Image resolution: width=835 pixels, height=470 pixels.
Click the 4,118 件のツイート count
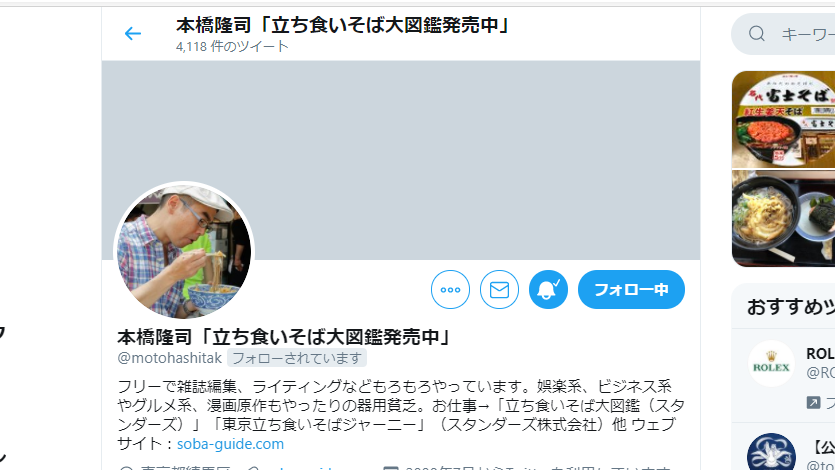point(232,46)
